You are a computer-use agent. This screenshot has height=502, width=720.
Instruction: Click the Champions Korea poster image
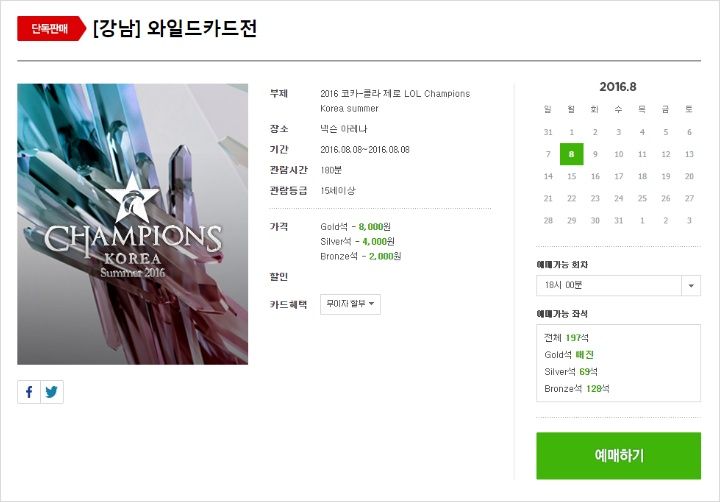pos(133,224)
